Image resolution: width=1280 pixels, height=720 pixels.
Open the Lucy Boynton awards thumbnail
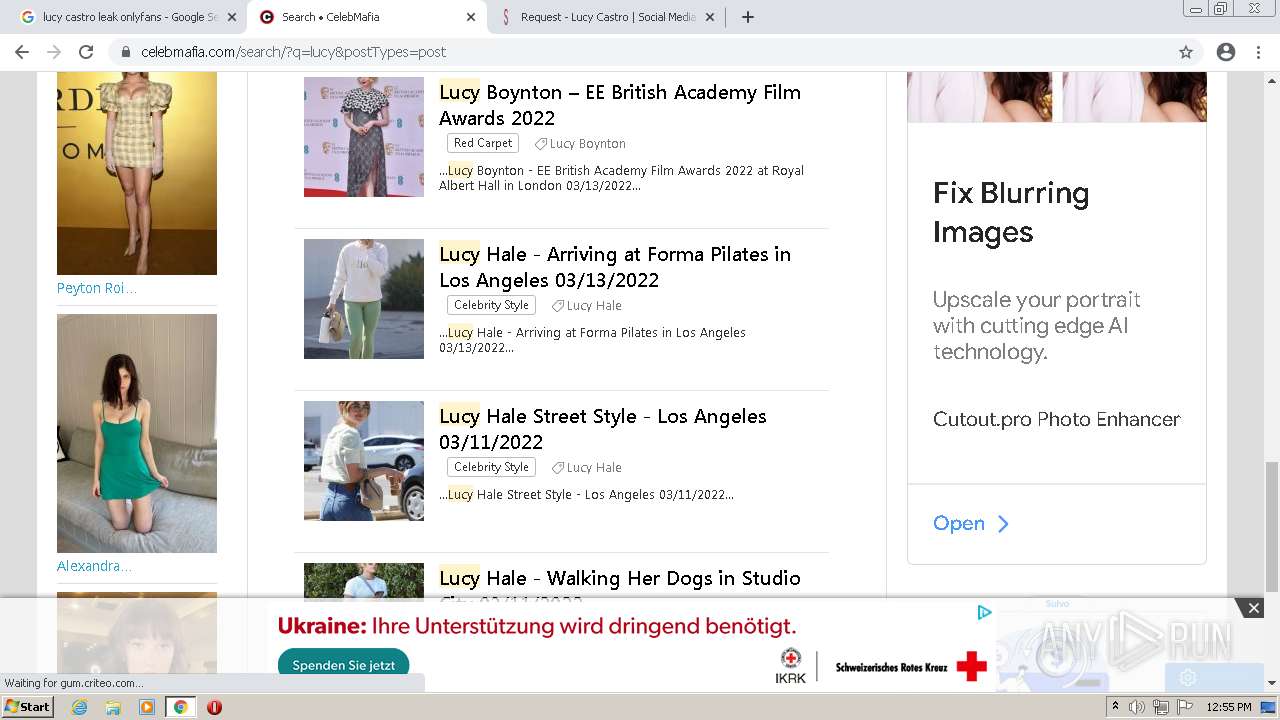click(x=364, y=137)
